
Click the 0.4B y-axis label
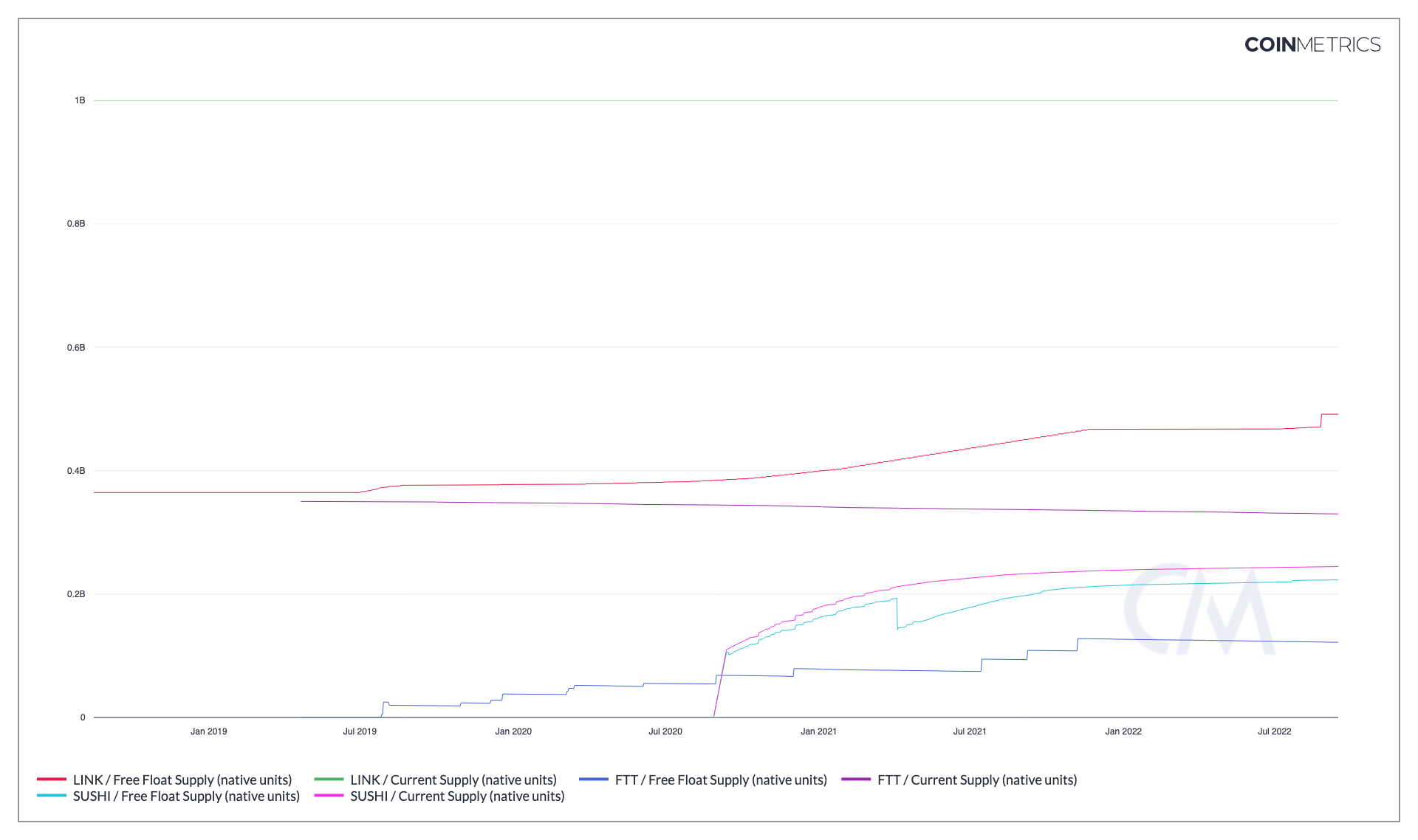(x=76, y=471)
